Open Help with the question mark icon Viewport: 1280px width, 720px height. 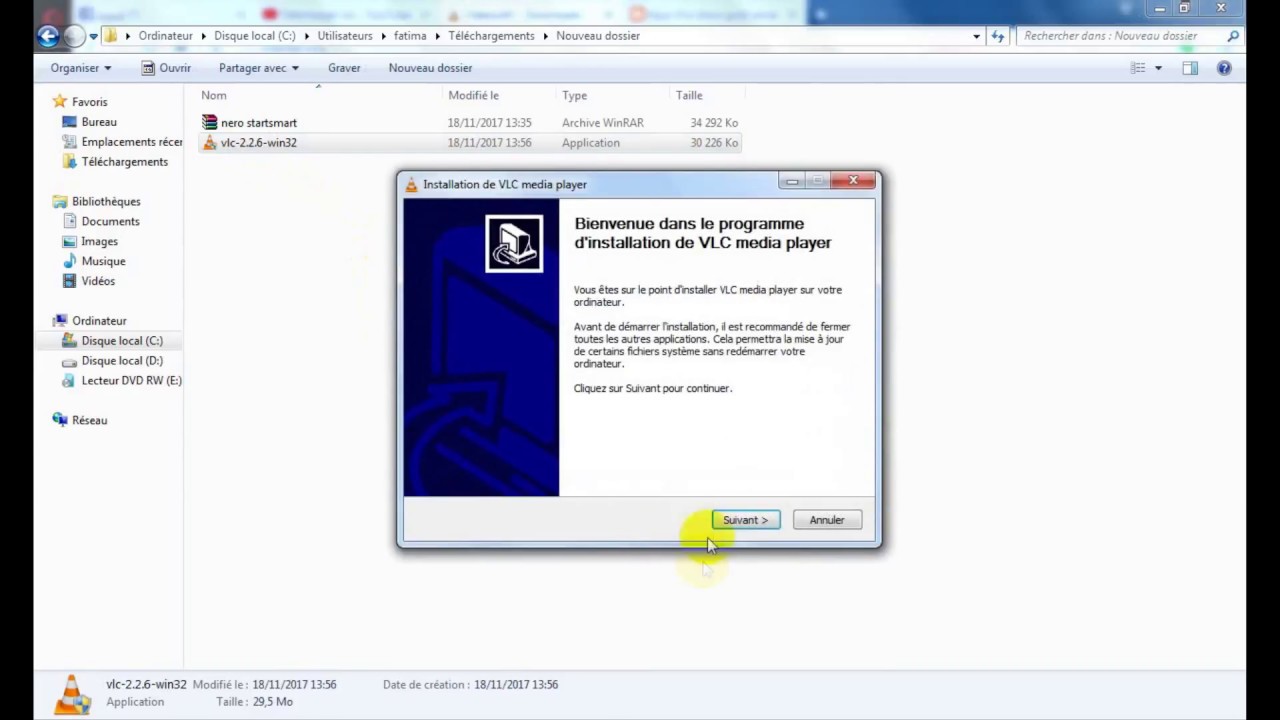[x=1224, y=68]
